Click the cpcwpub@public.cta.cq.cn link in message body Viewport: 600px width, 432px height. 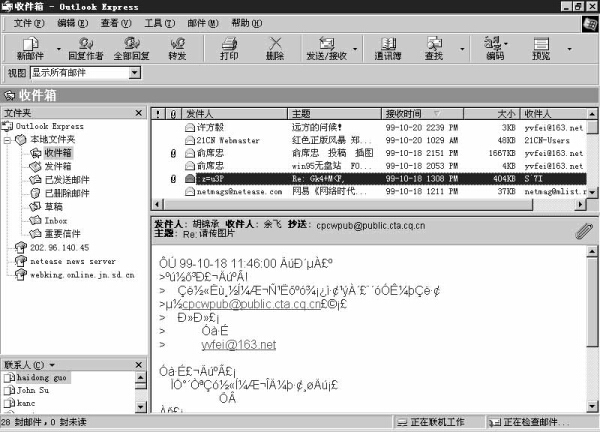pos(251,304)
